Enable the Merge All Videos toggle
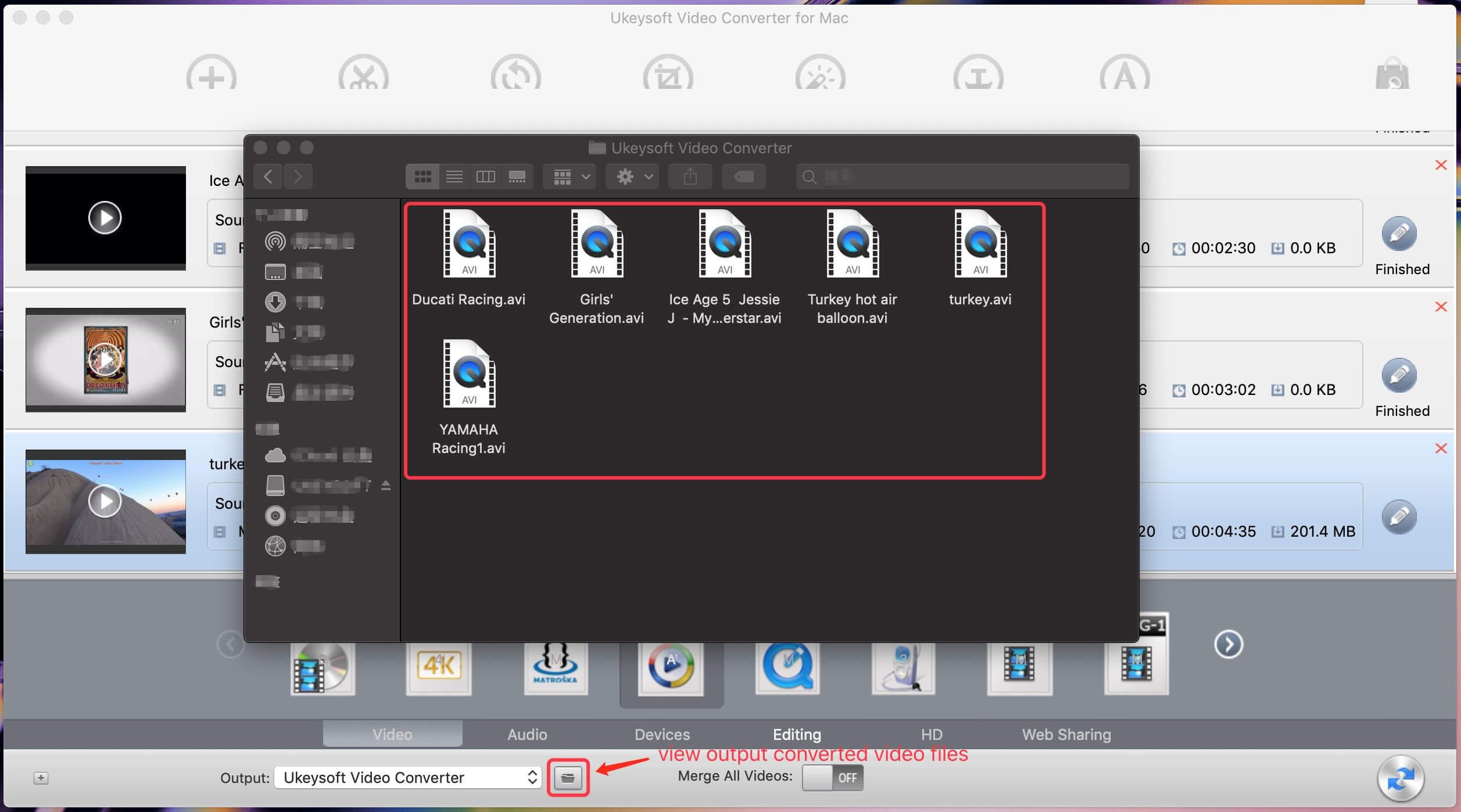1461x812 pixels. pyautogui.click(x=831, y=778)
